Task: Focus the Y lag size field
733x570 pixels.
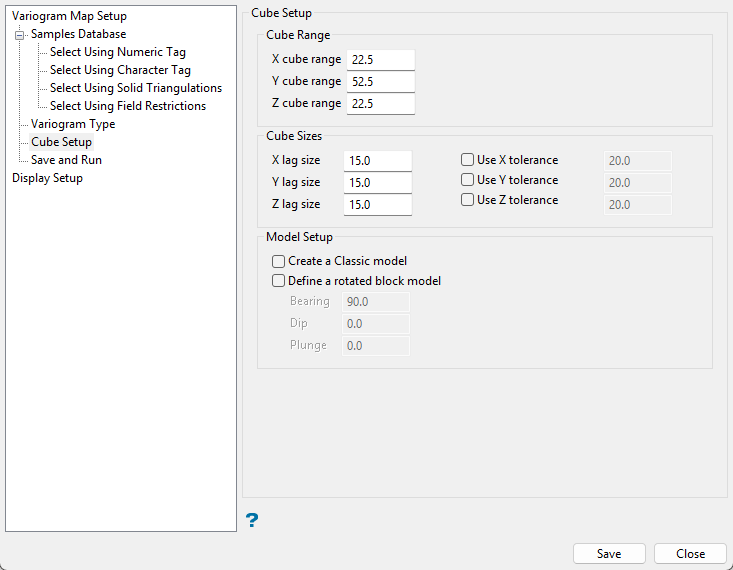Action: click(378, 183)
